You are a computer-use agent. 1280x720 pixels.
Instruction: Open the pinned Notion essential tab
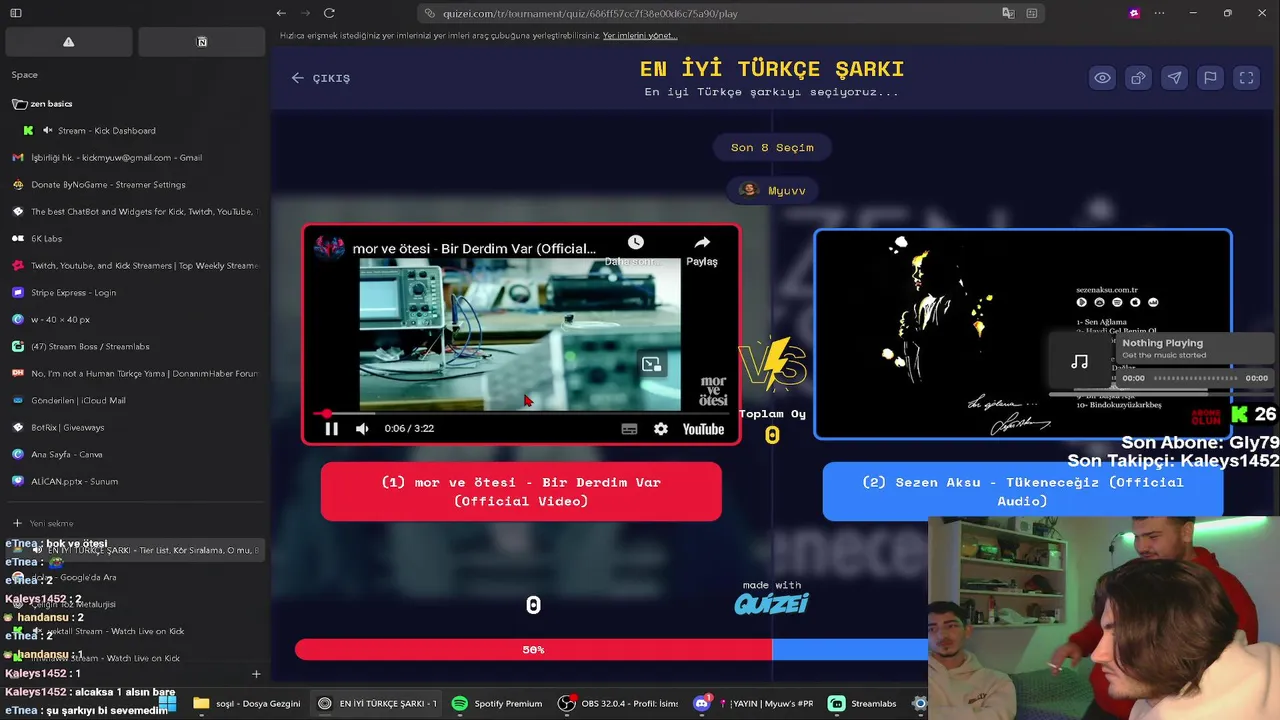coord(202,42)
